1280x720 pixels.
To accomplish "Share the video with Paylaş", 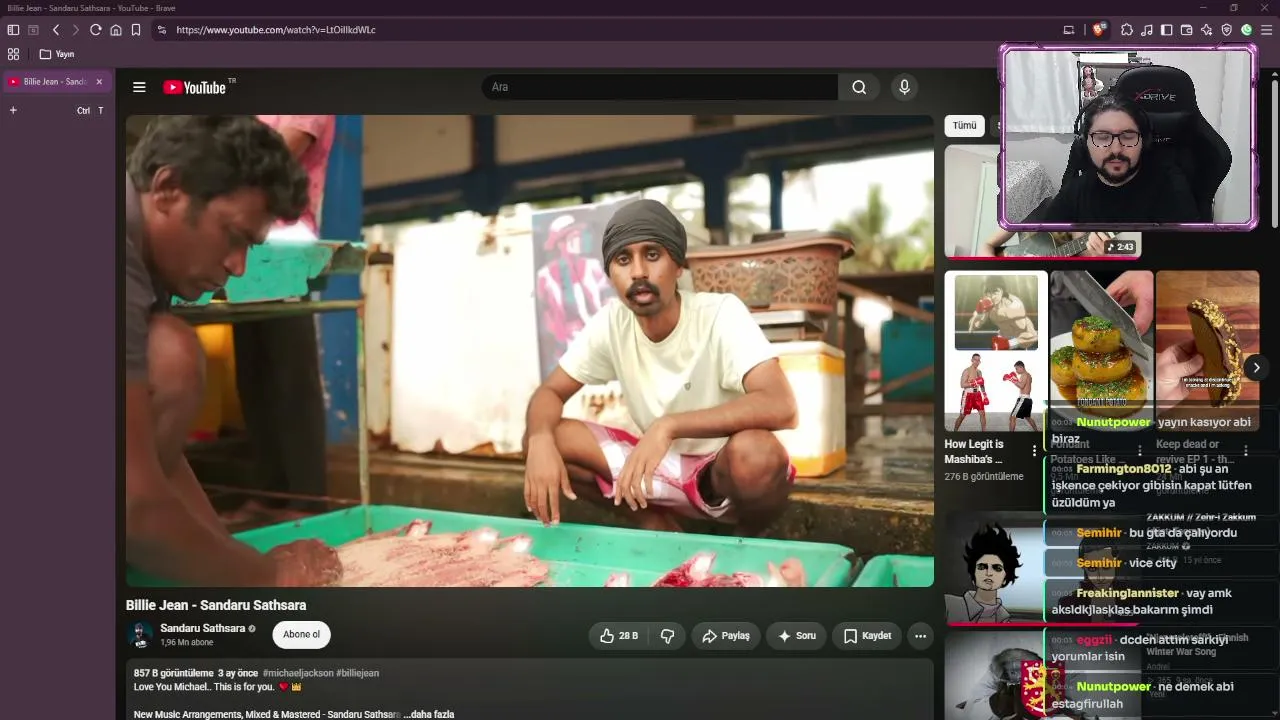I will 726,636.
